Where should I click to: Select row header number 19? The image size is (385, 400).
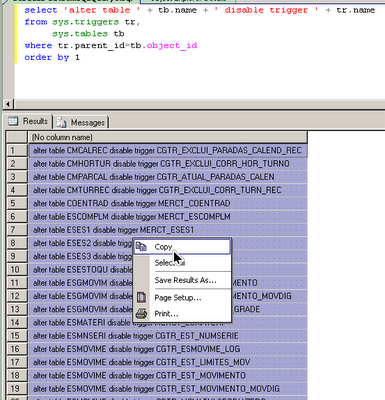17,388
